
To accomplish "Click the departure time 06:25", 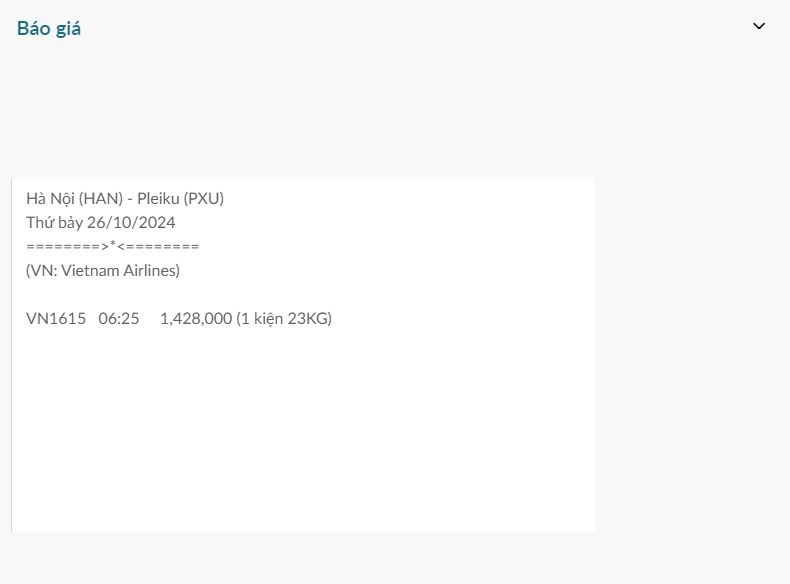I will click(119, 318).
